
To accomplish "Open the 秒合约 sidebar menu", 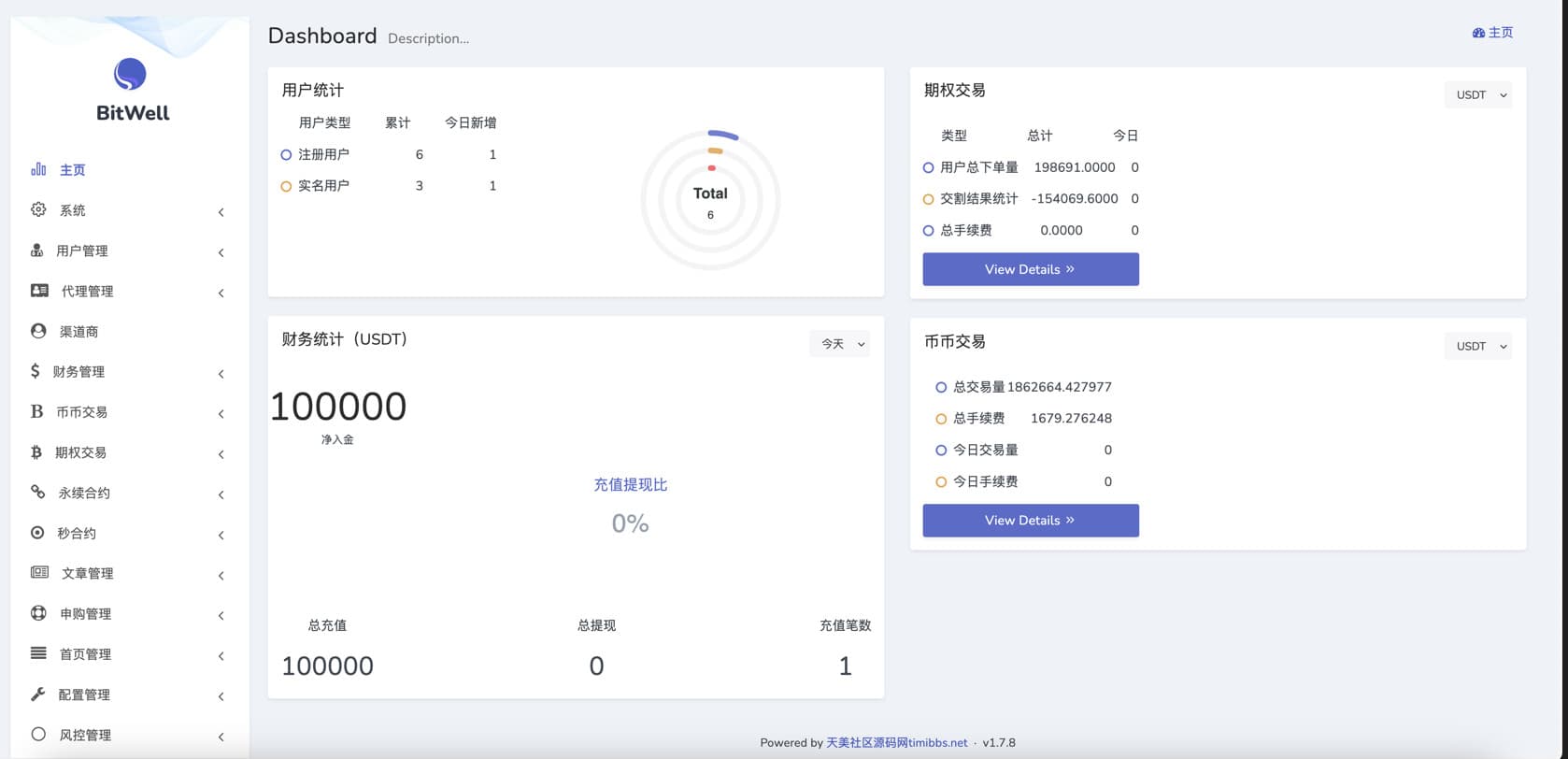I will click(x=77, y=533).
